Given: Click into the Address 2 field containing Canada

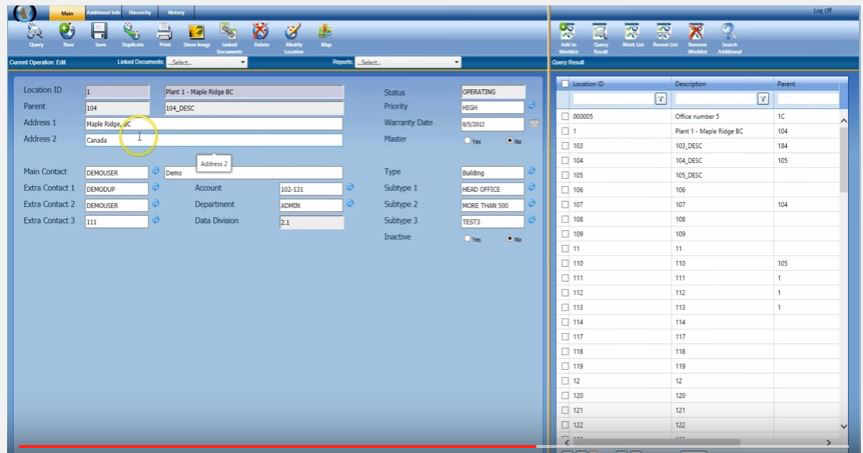Looking at the screenshot, I should click(x=214, y=140).
